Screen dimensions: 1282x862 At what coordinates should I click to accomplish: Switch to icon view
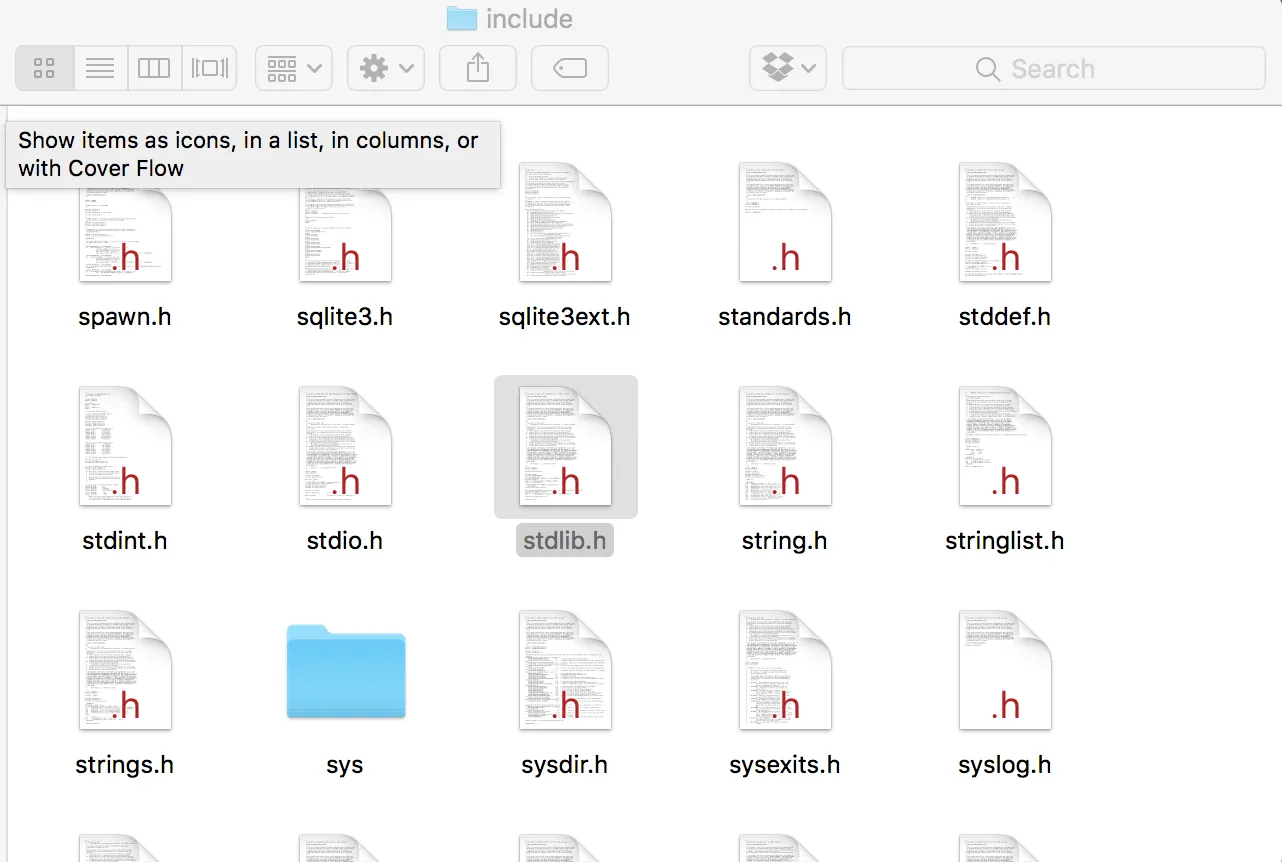[x=44, y=69]
